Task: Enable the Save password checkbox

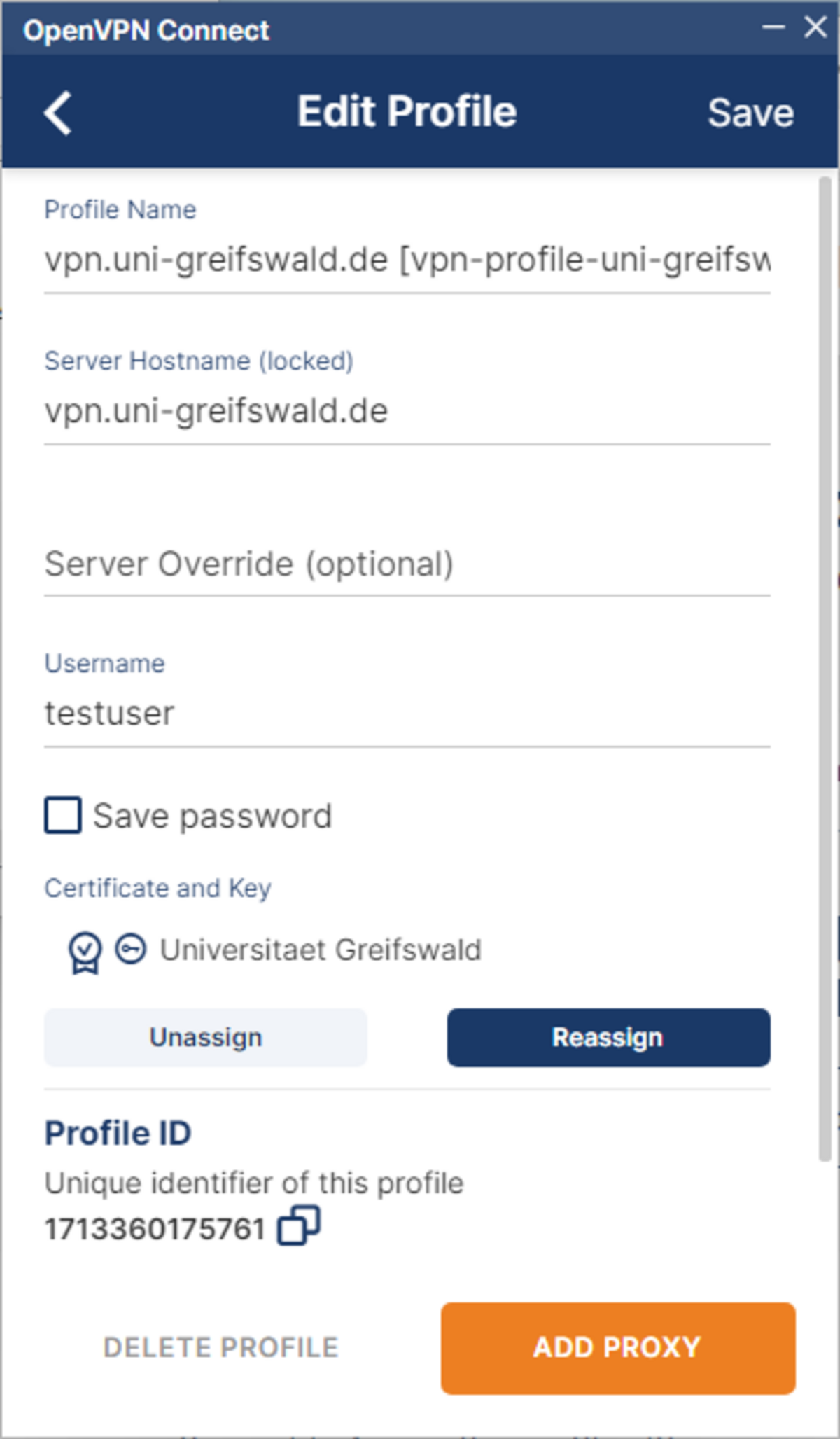Action: (63, 816)
